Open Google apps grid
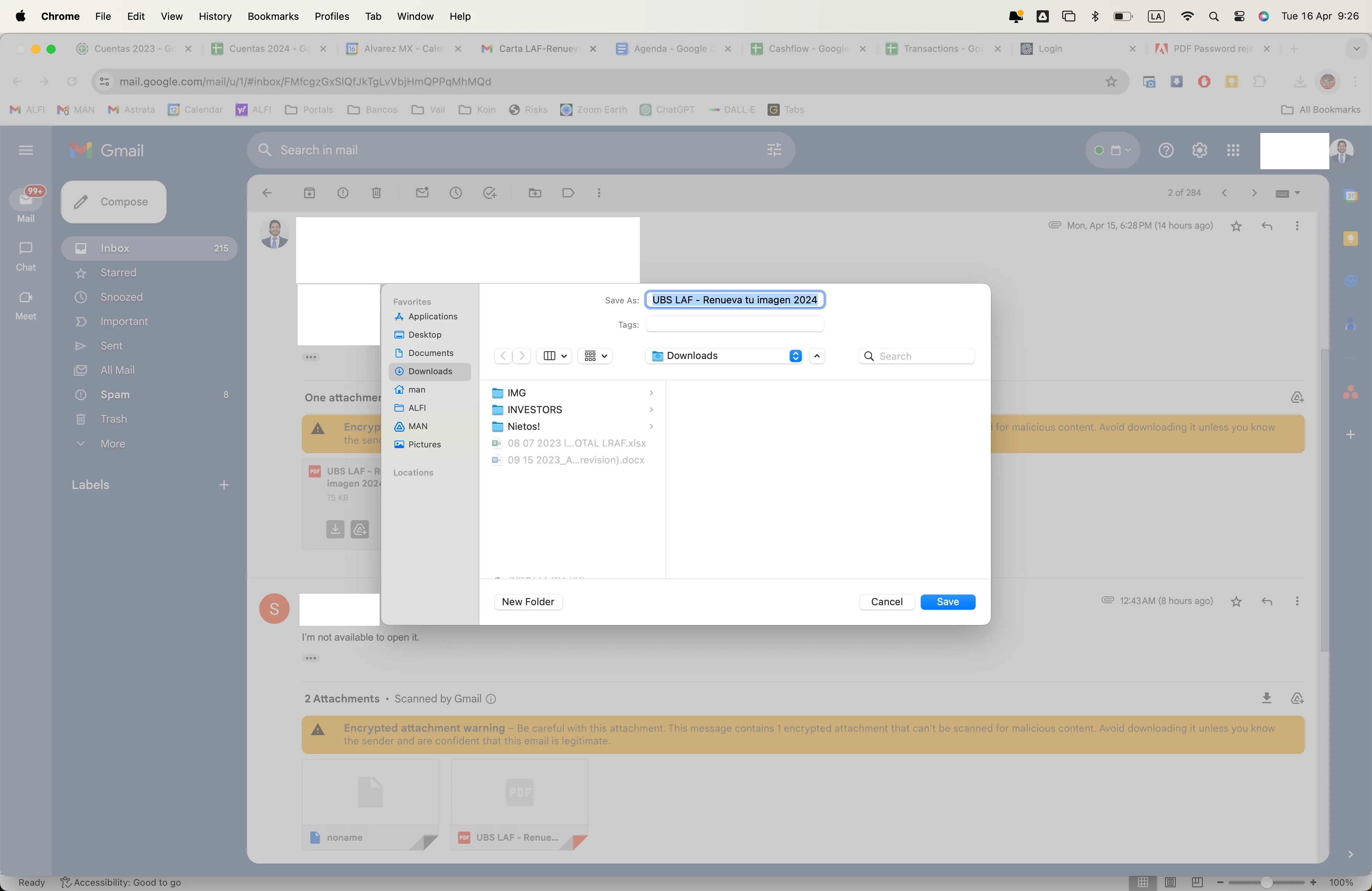The image size is (1372, 891). (1233, 151)
